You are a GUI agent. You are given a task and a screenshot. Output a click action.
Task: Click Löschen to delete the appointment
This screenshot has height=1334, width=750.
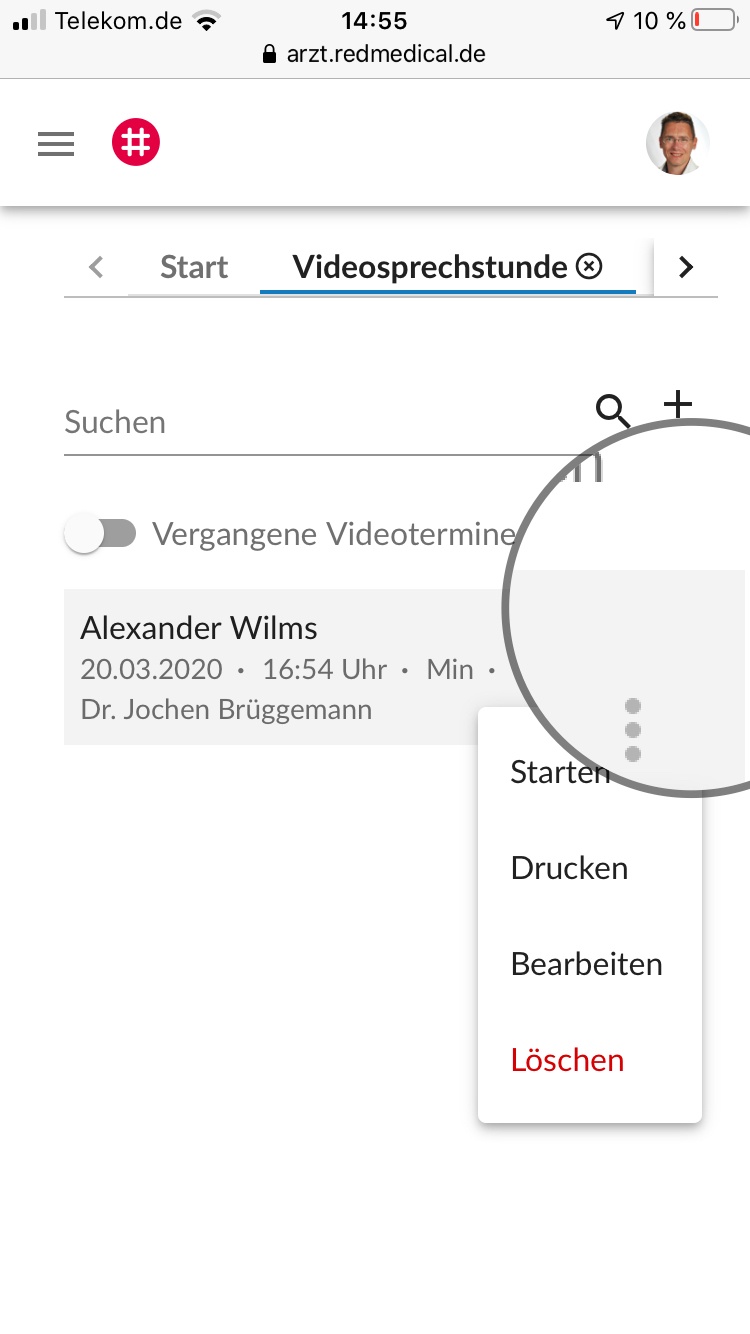pyautogui.click(x=567, y=1060)
